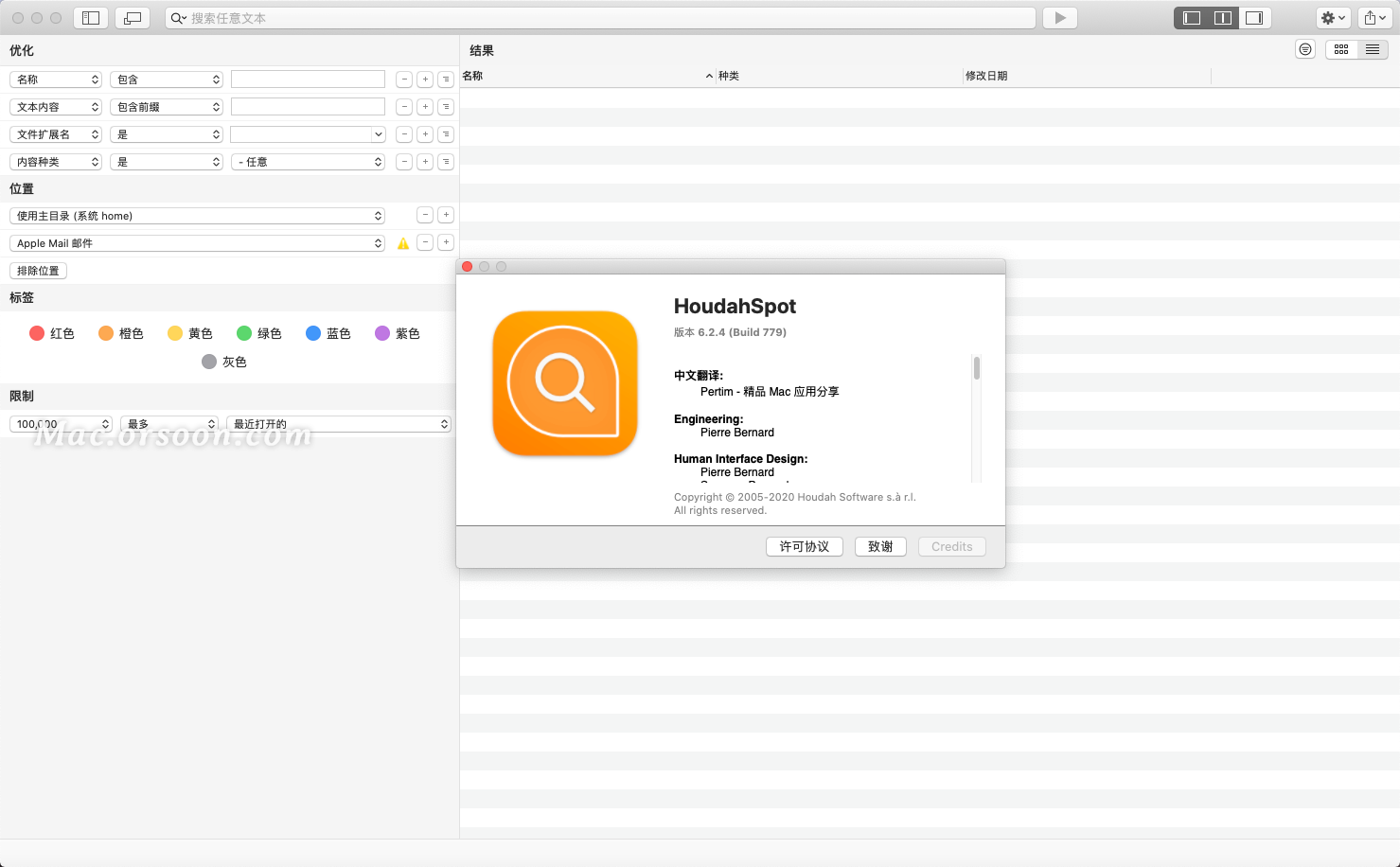Add a location after 使用主目录

446,215
